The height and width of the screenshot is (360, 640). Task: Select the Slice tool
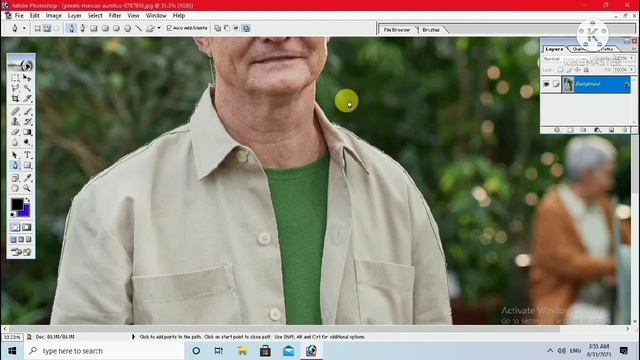point(27,98)
